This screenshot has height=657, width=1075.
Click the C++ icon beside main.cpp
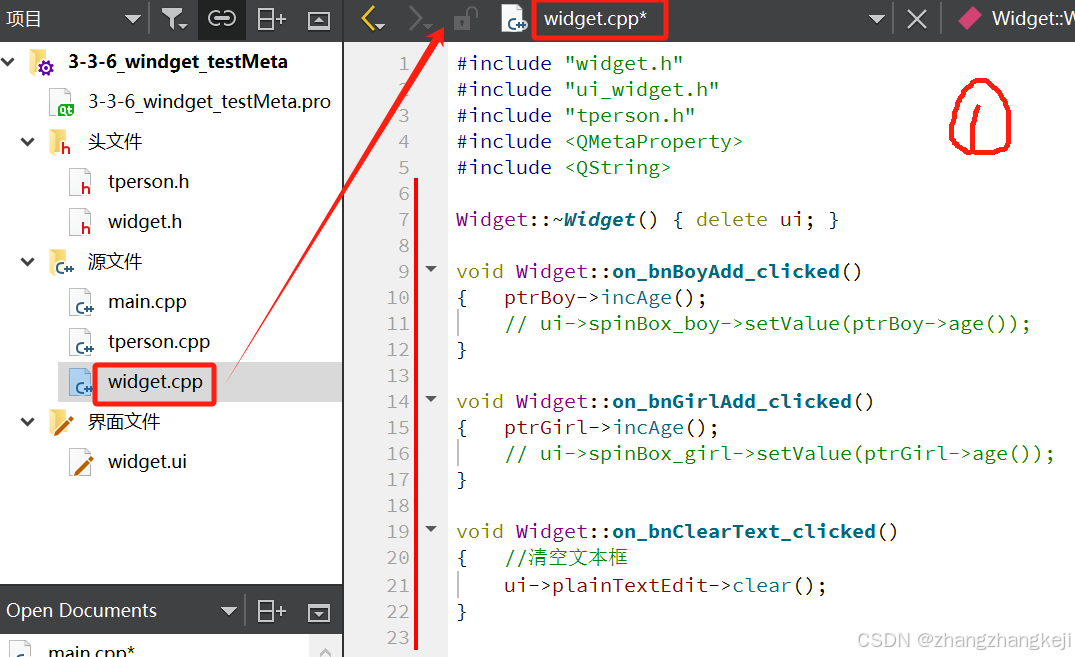pyautogui.click(x=81, y=302)
